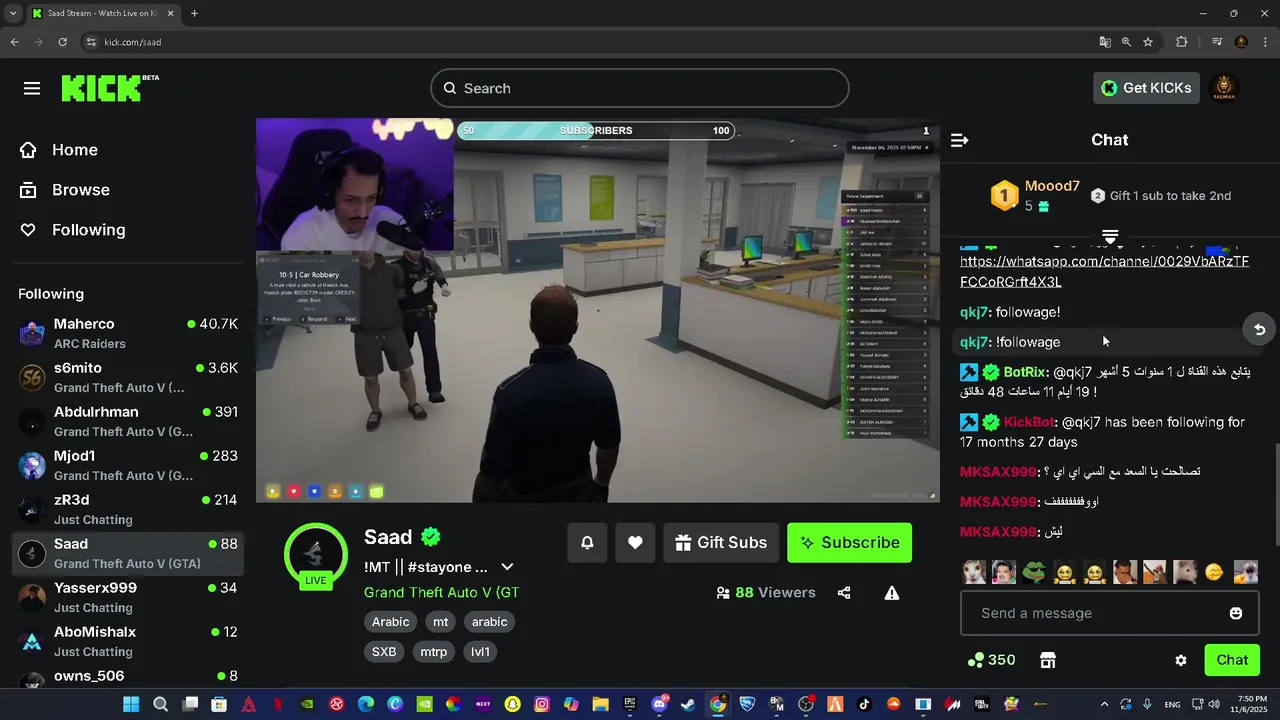Image resolution: width=1280 pixels, height=720 pixels.
Task: Click the Subscribe button
Action: tap(850, 542)
